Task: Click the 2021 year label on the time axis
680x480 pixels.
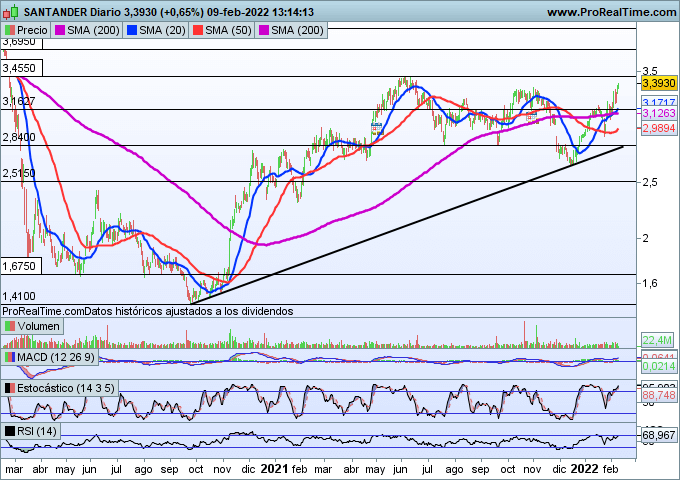Action: 274,469
